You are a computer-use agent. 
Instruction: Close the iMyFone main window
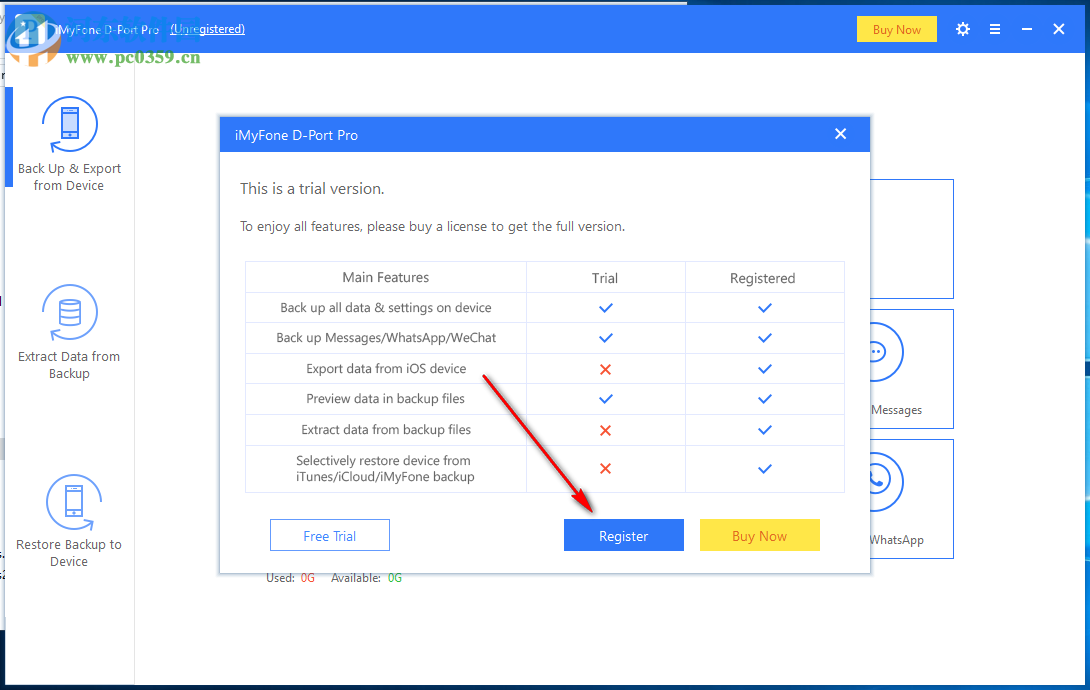click(x=1059, y=29)
